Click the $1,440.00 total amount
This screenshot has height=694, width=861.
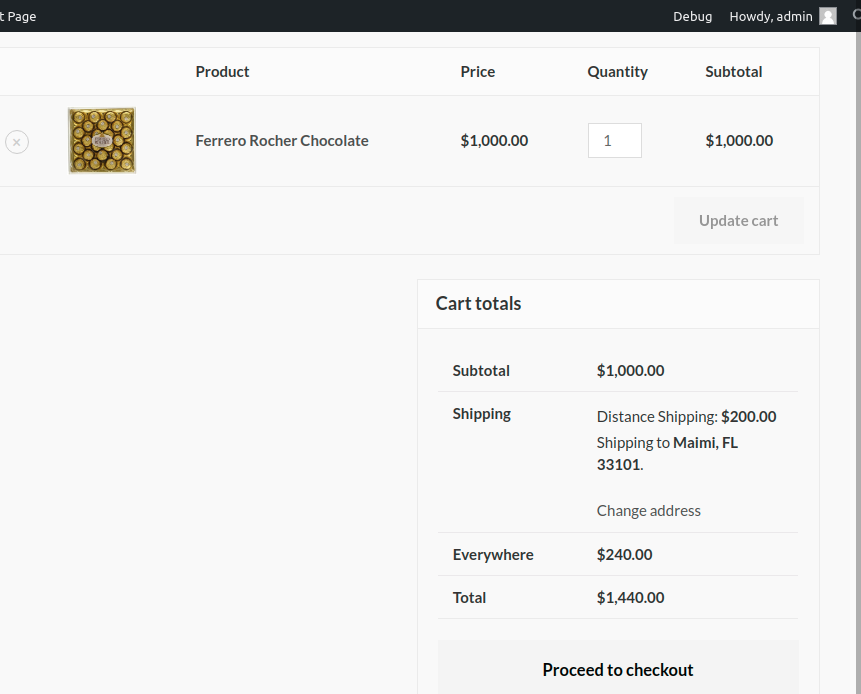tap(630, 598)
